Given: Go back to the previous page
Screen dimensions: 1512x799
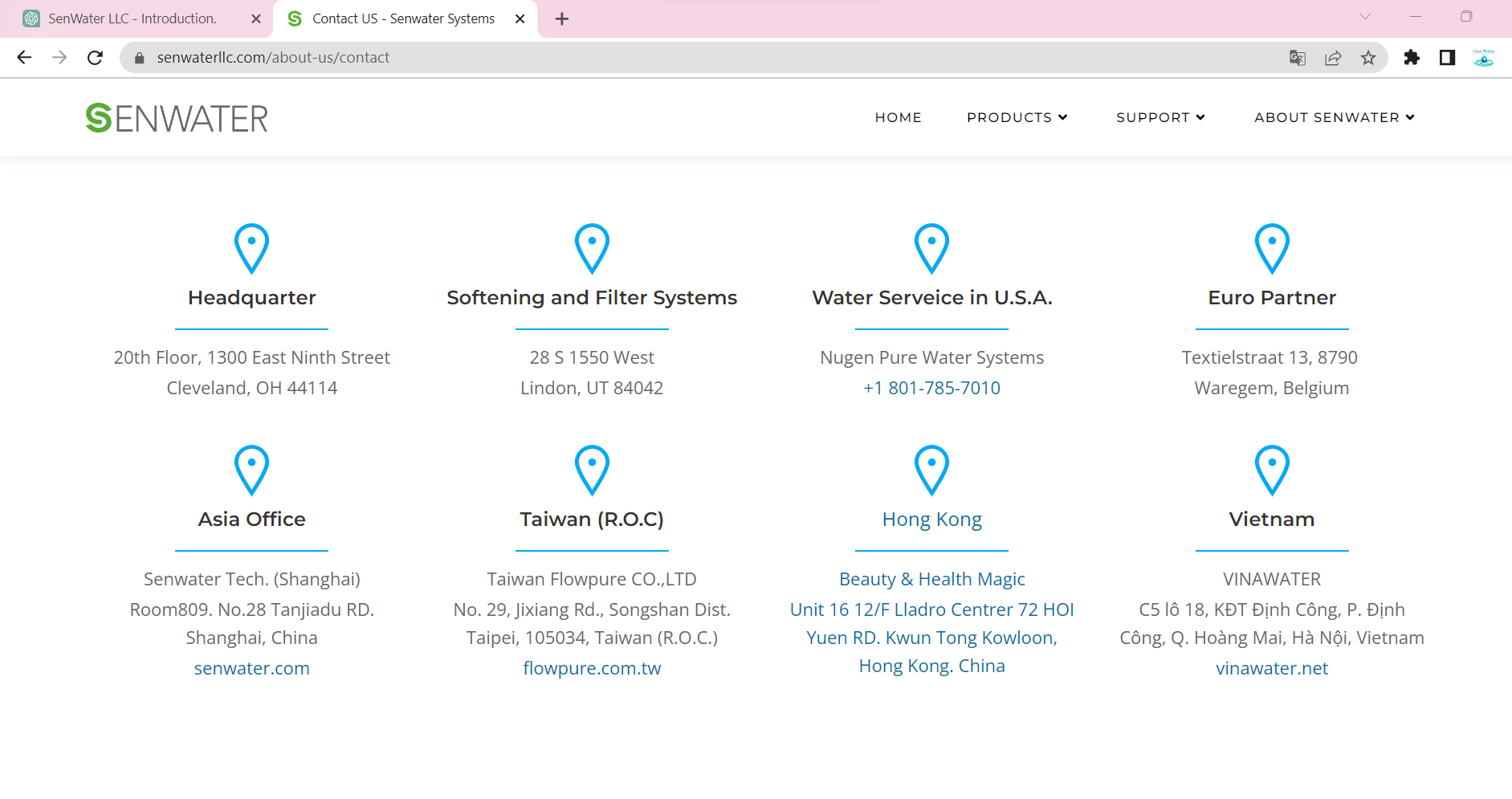Looking at the screenshot, I should coord(24,58).
